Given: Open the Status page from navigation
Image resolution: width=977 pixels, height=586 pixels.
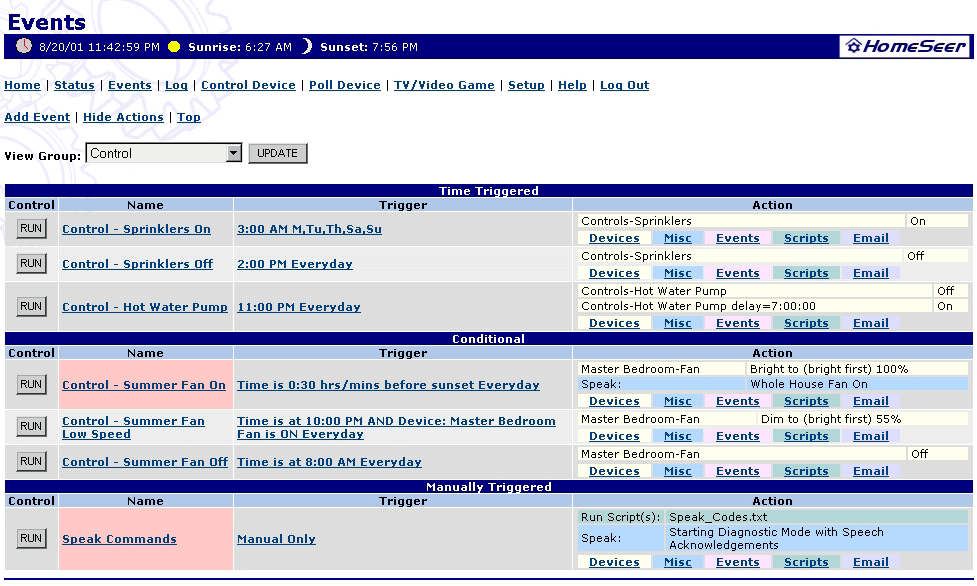Looking at the screenshot, I should (x=74, y=86).
